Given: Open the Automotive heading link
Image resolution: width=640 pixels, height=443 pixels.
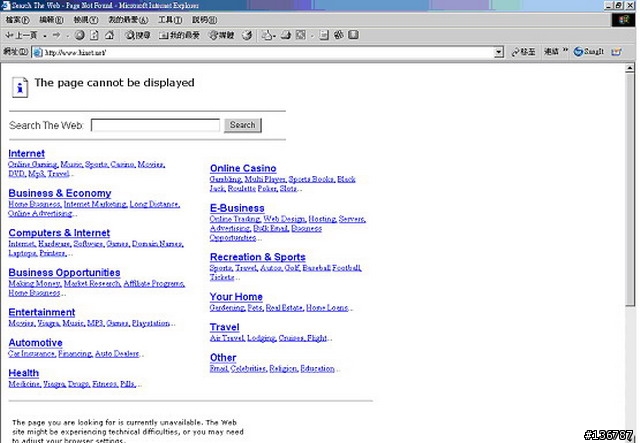Looking at the screenshot, I should click(36, 343).
